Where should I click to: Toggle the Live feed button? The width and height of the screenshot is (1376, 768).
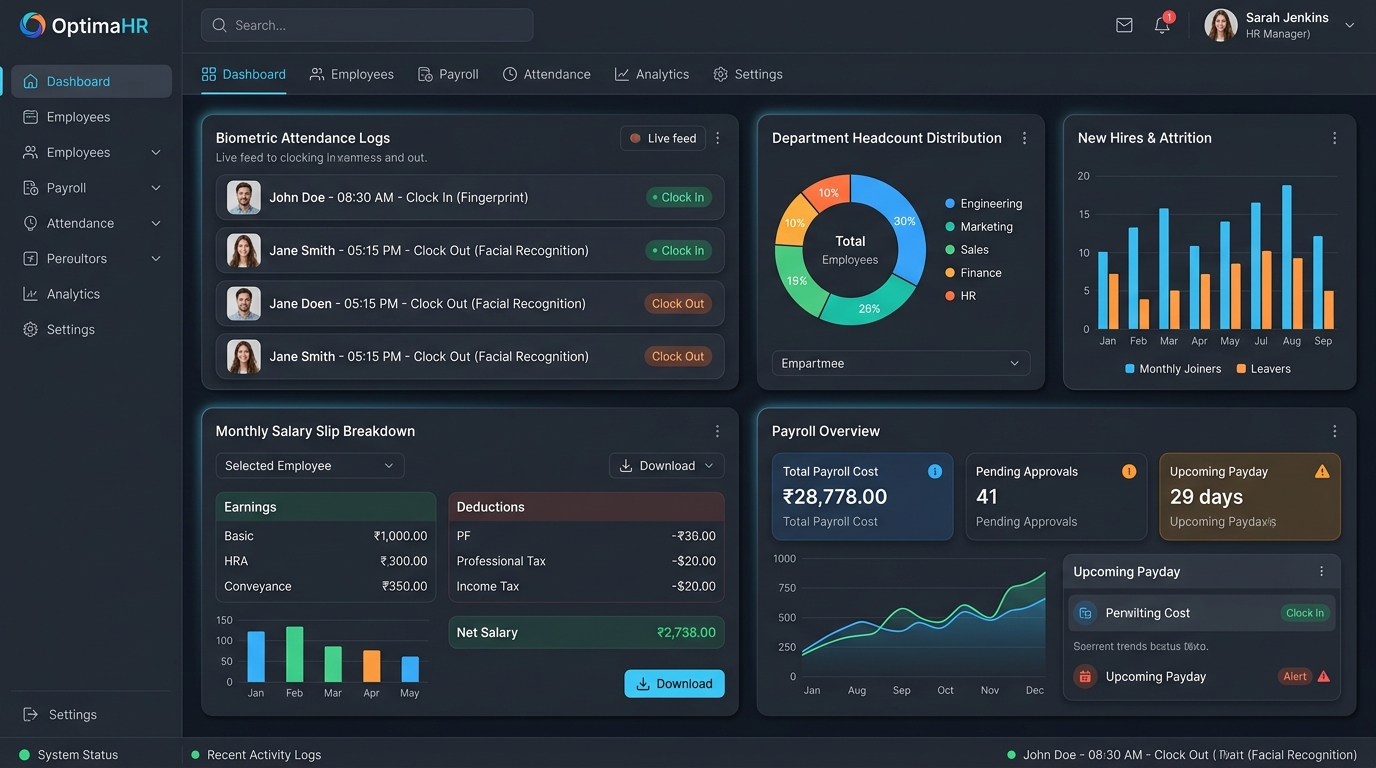pyautogui.click(x=663, y=138)
